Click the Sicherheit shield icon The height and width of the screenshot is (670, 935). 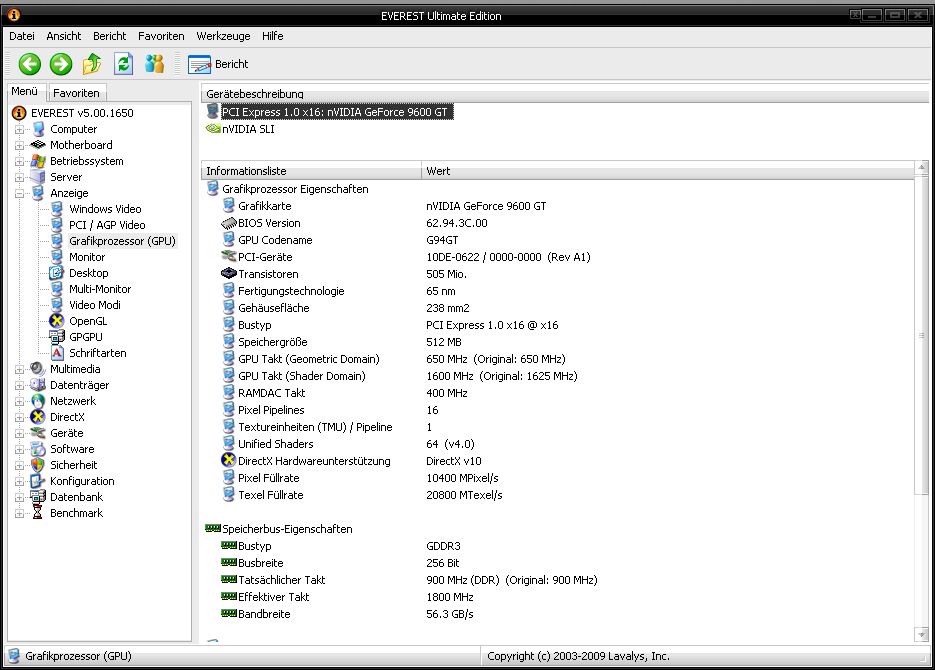point(38,465)
